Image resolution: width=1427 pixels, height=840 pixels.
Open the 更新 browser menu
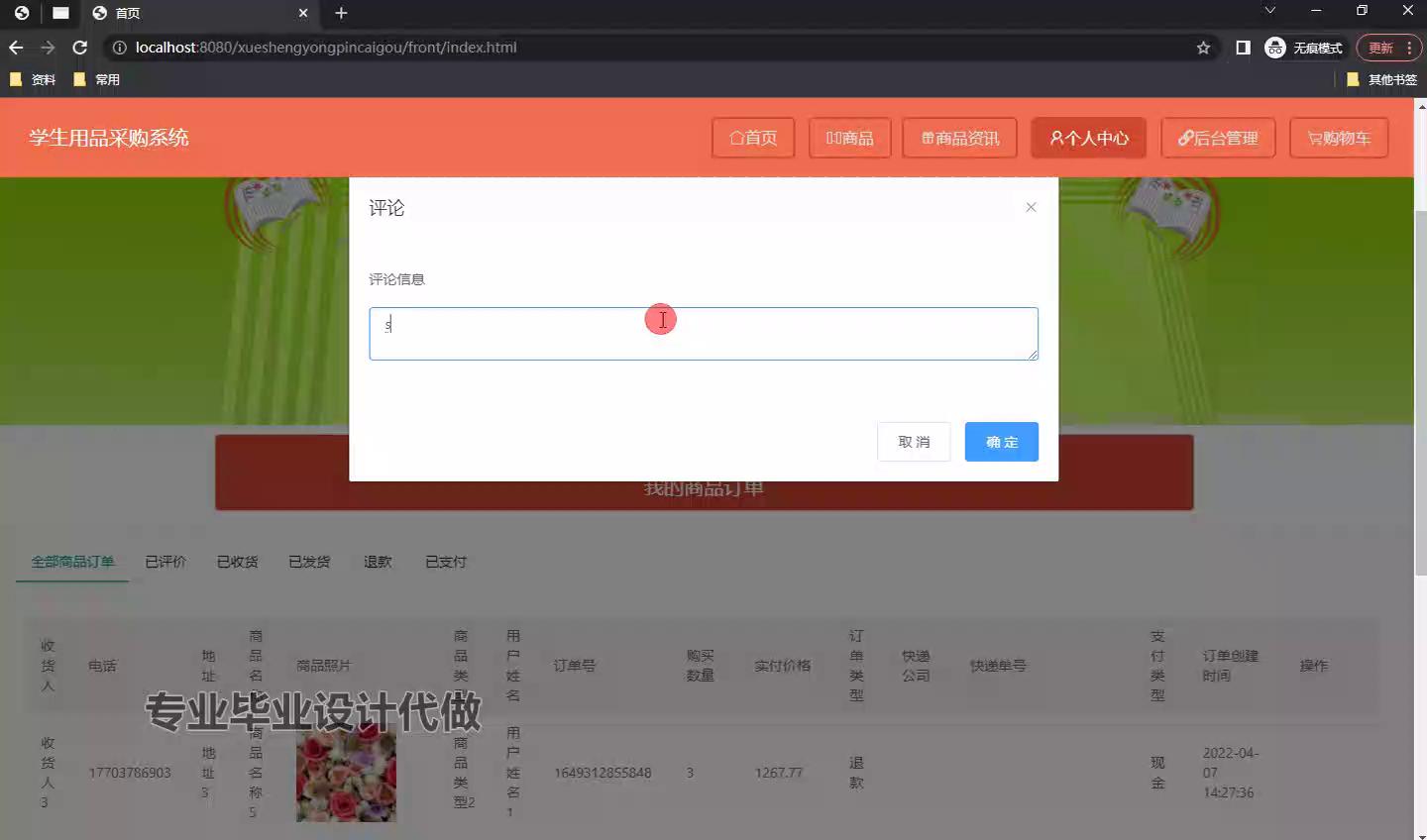[1388, 48]
